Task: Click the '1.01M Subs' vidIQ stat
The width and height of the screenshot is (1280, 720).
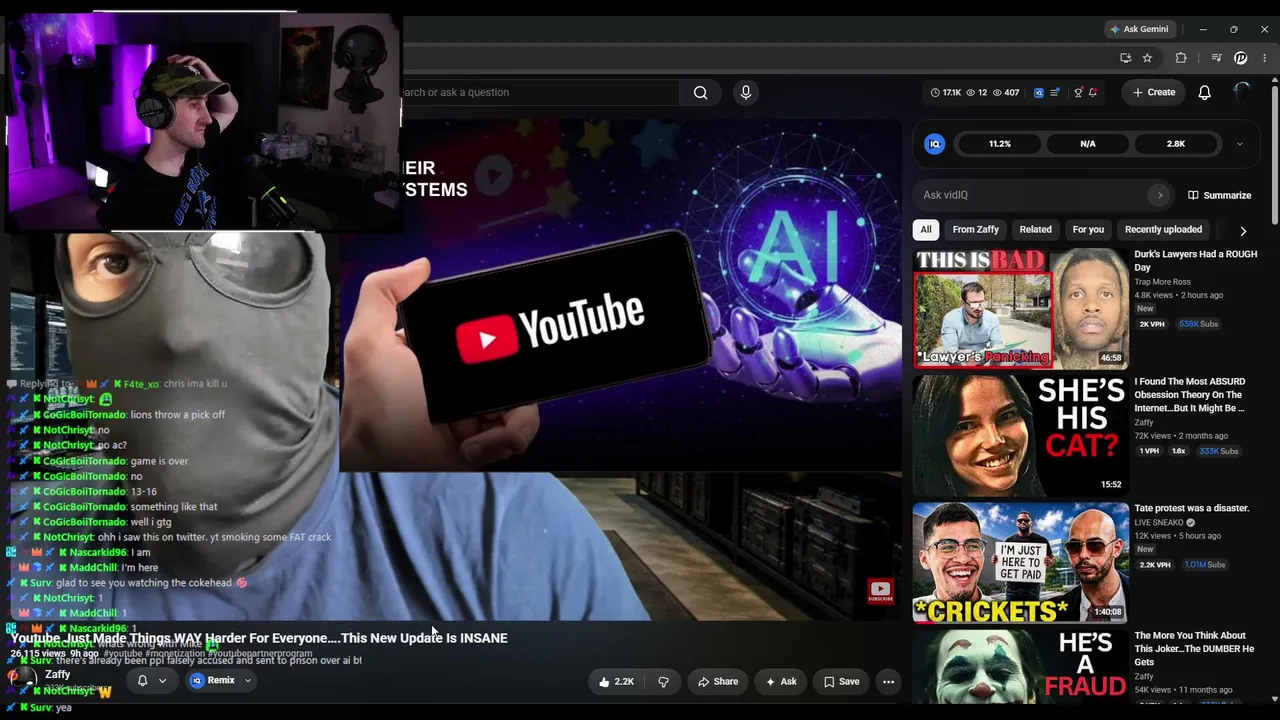Action: click(x=1205, y=565)
